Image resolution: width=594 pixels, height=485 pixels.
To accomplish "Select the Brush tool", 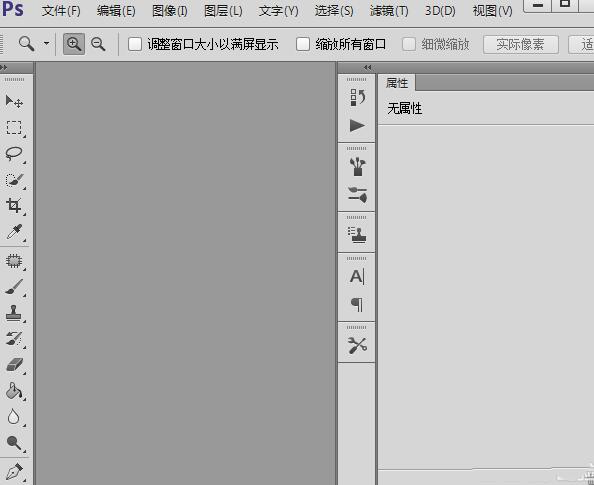I will [14, 287].
